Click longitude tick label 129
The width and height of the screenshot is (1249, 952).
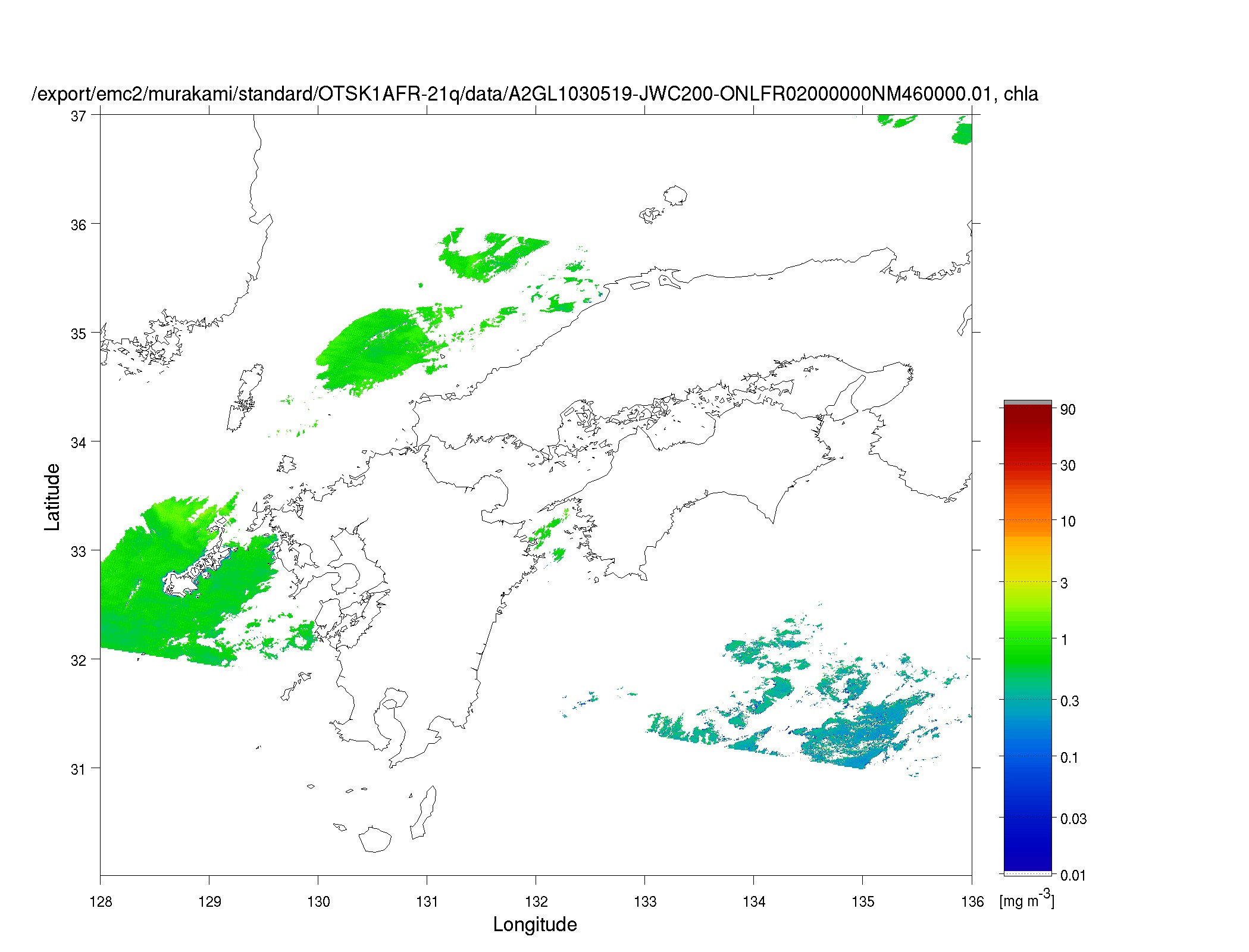point(209,901)
